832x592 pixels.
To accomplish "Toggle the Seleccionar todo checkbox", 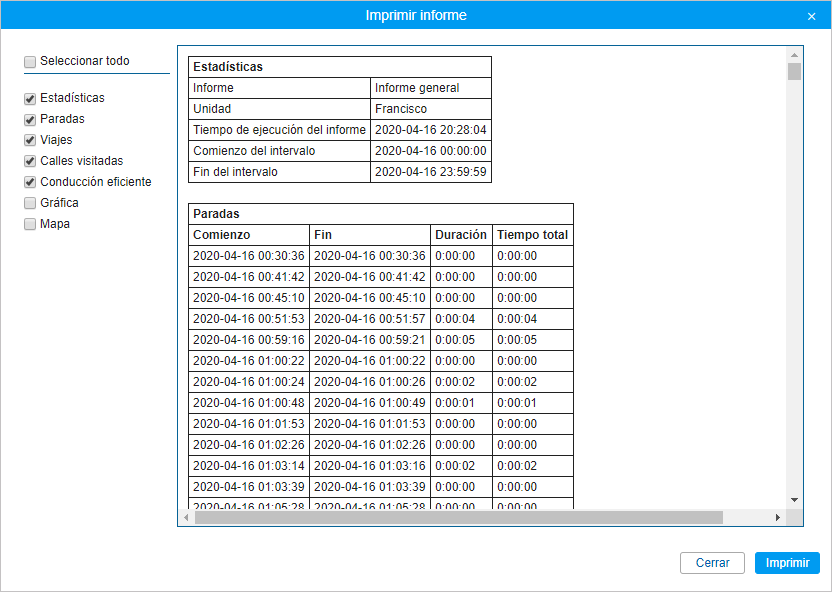I will click(x=30, y=62).
